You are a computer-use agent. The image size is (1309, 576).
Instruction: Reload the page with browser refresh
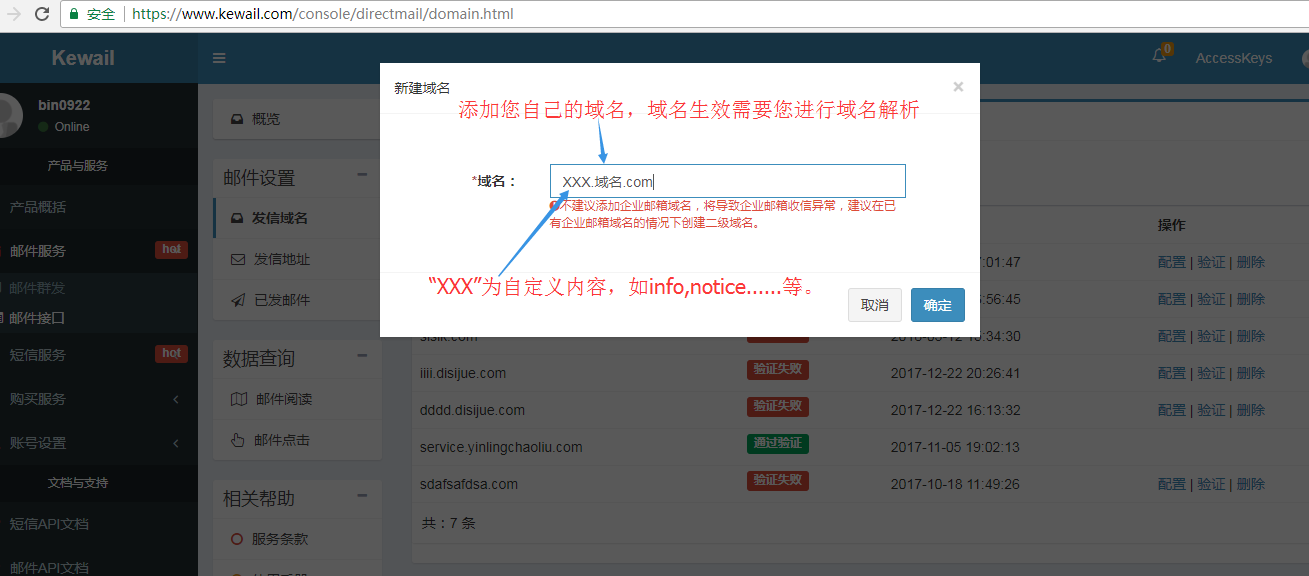(x=42, y=14)
